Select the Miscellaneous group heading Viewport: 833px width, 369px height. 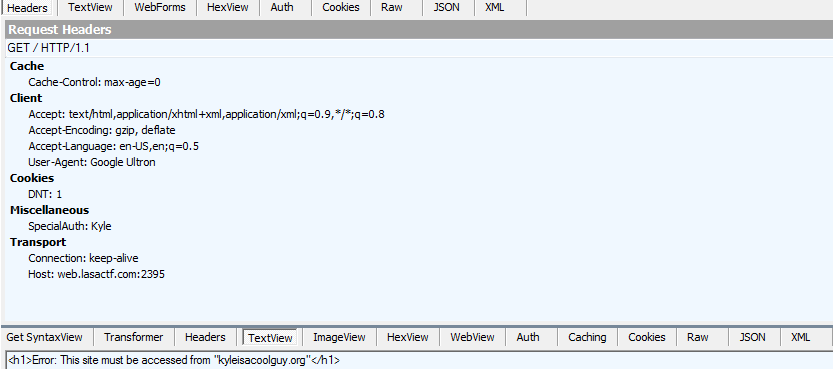[x=49, y=210]
